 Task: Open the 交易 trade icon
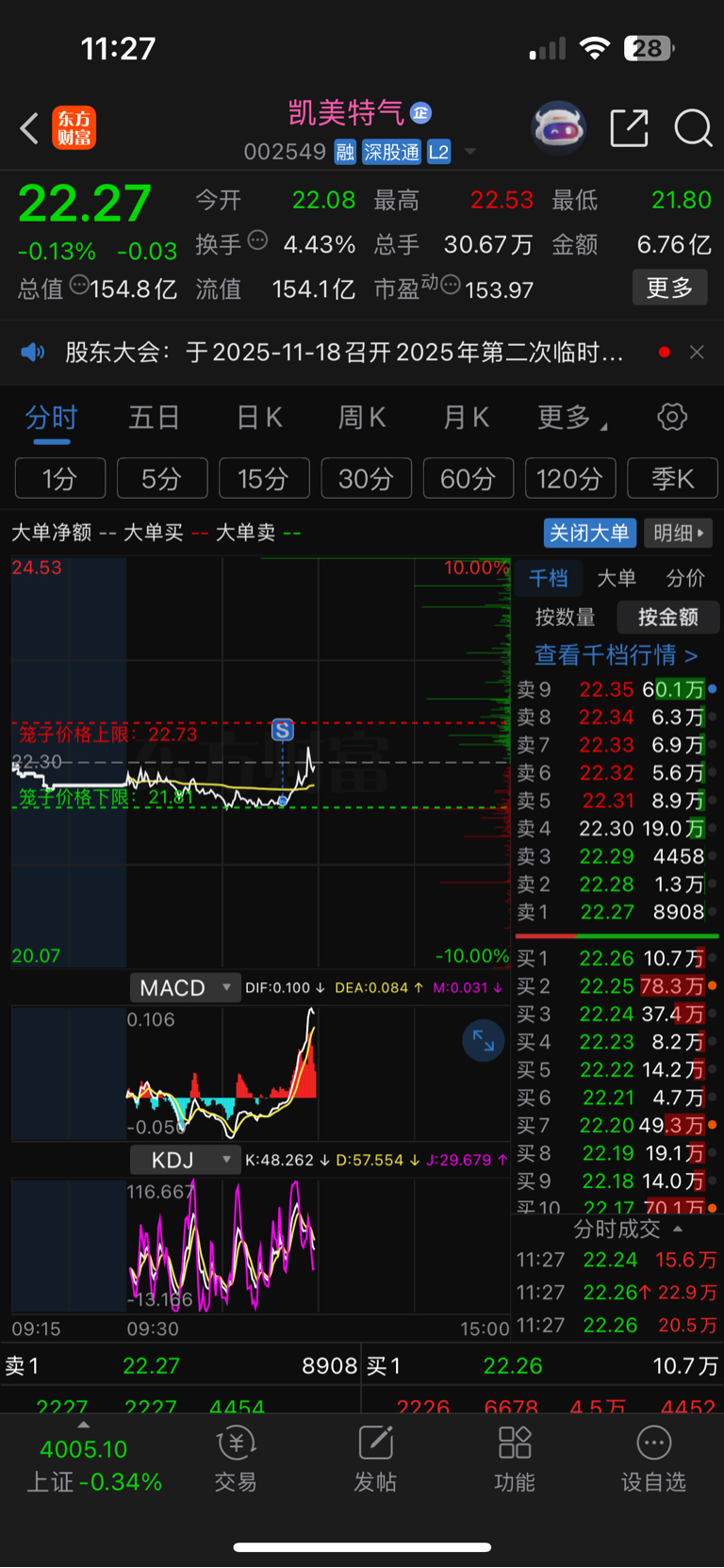(236, 1460)
